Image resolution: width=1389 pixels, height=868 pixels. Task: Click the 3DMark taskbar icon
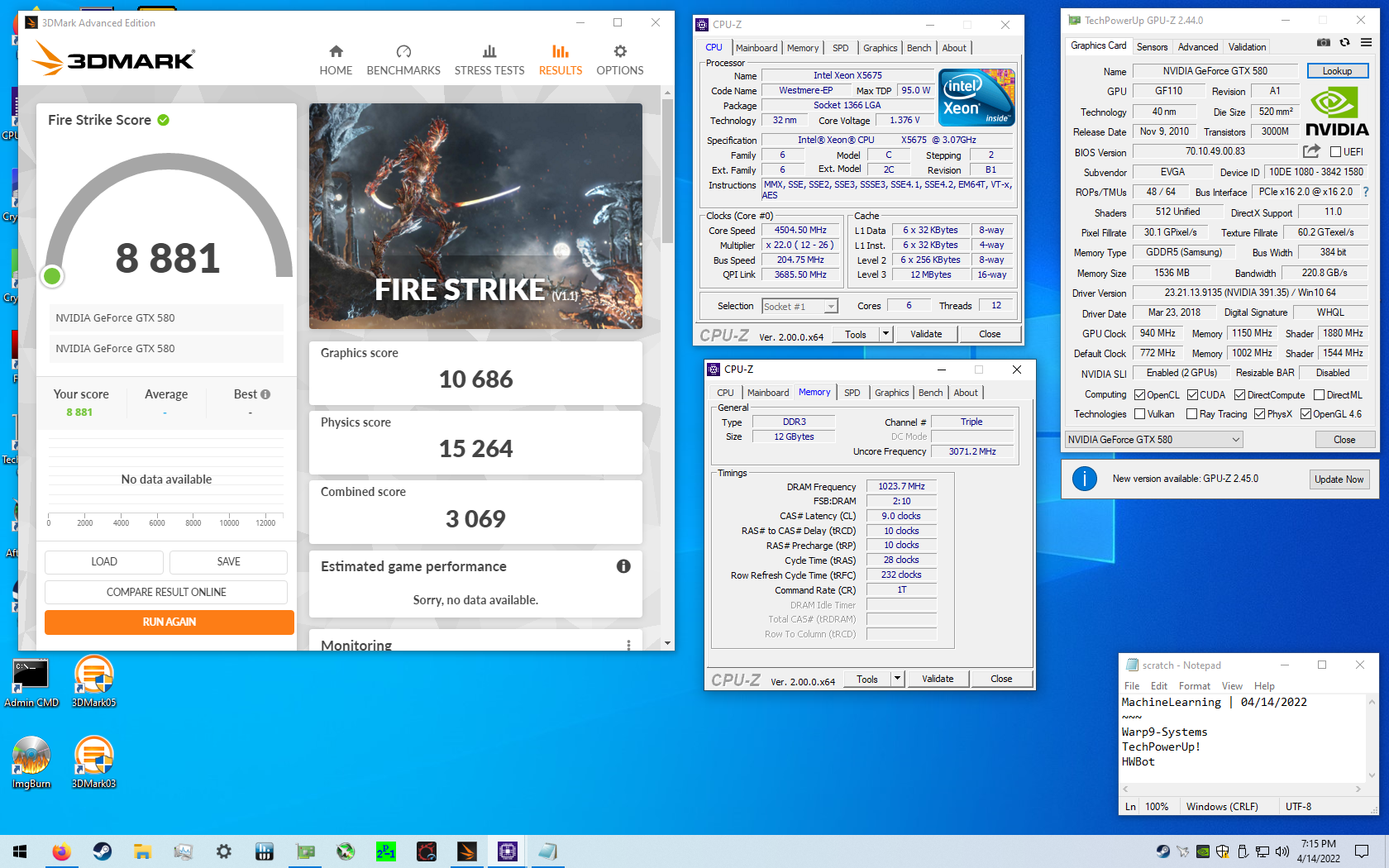click(x=467, y=851)
